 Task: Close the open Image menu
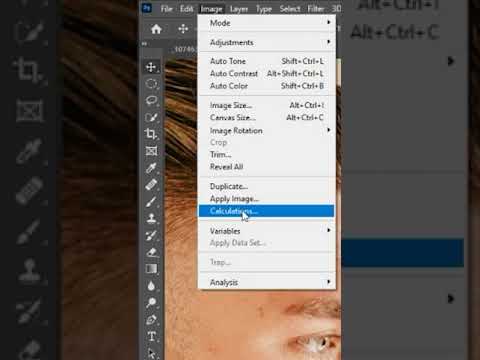[x=211, y=9]
